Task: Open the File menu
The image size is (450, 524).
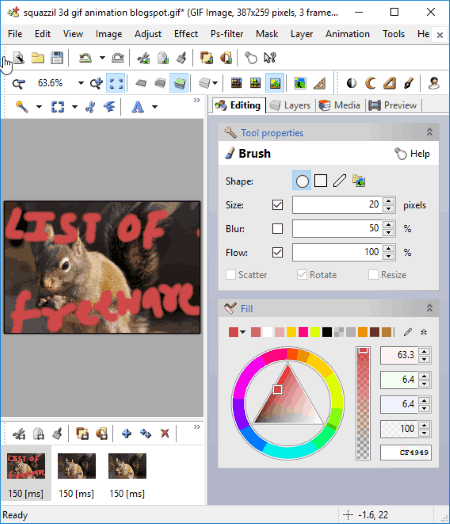Action: pos(15,34)
